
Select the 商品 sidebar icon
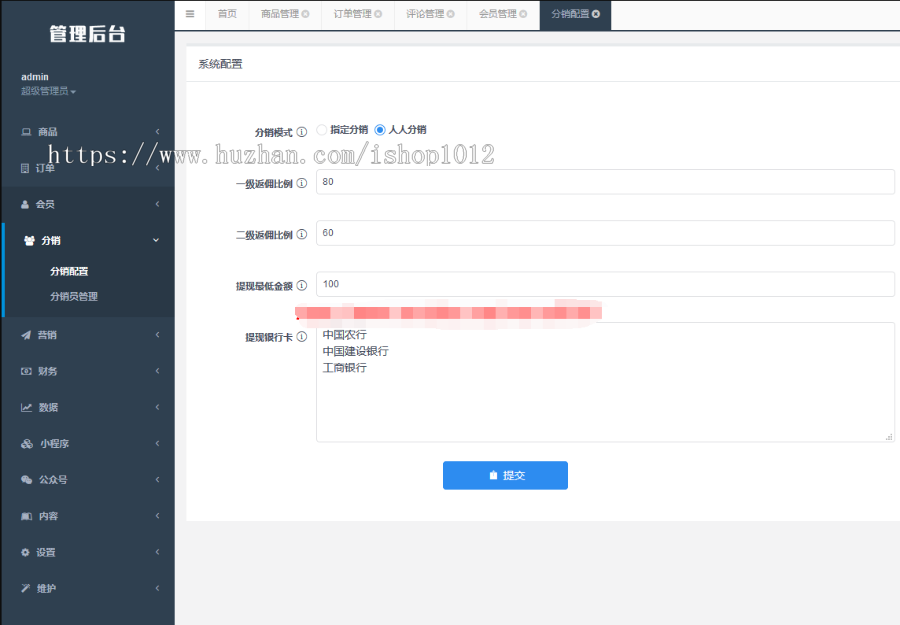(24, 131)
